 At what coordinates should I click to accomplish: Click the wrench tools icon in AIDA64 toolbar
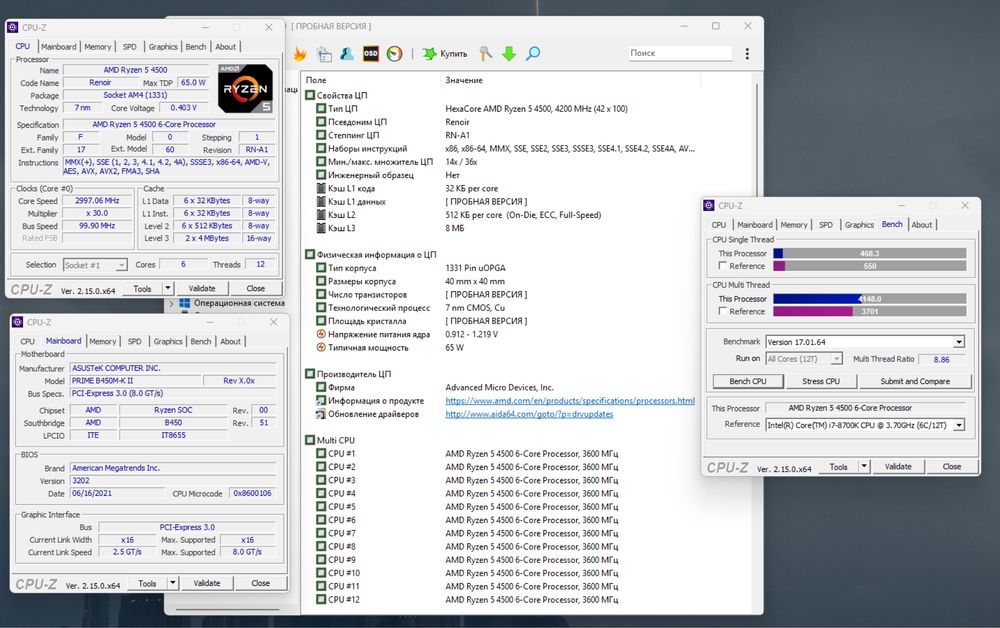tap(486, 54)
